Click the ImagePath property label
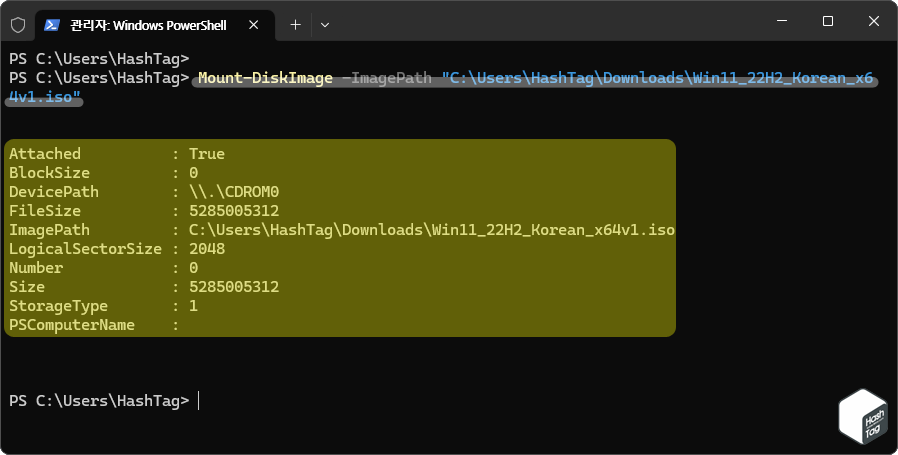This screenshot has width=898, height=455. click(x=49, y=230)
